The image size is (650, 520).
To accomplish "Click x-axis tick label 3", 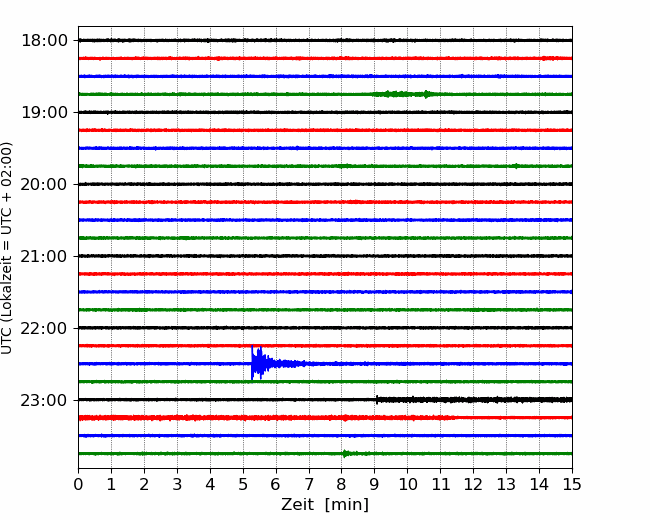I will click(x=177, y=484).
